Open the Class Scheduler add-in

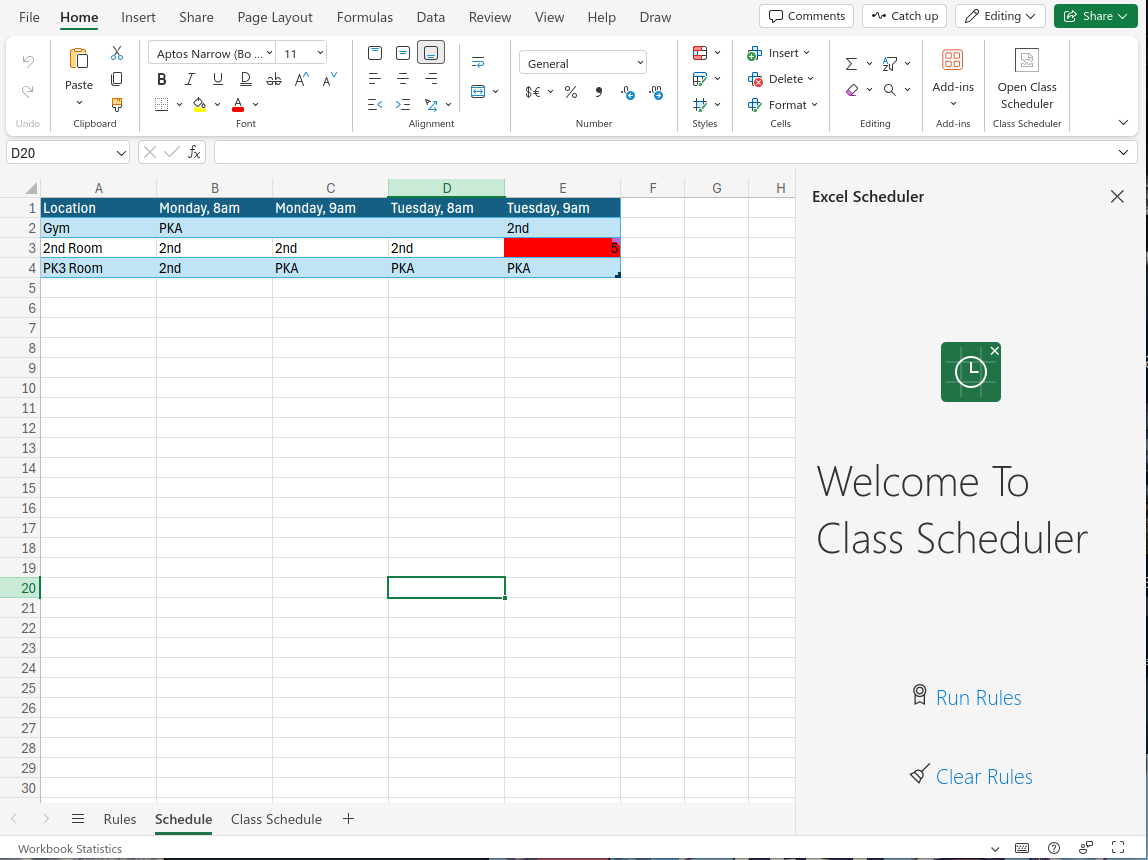(1026, 80)
